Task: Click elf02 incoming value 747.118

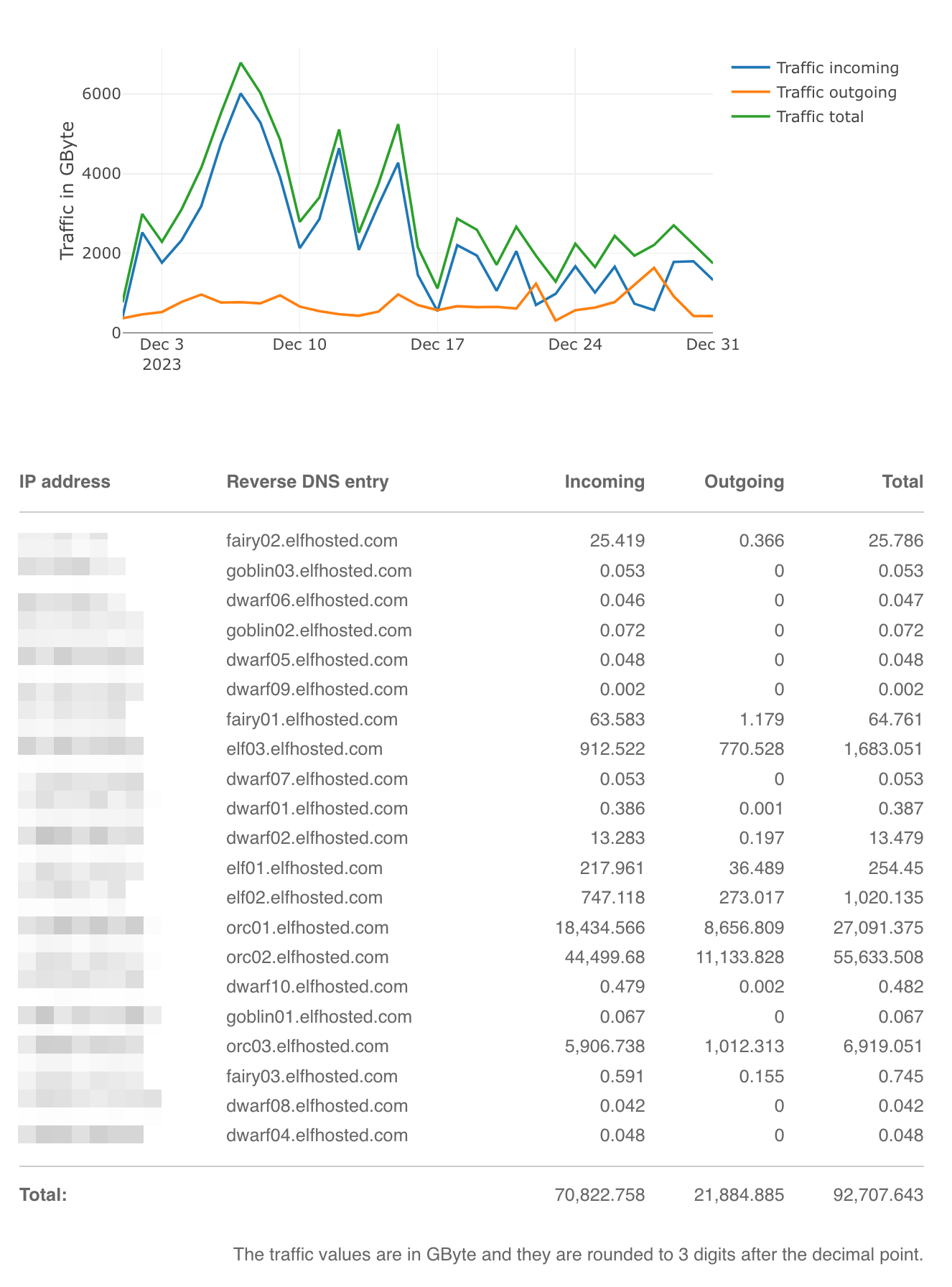Action: [612, 898]
